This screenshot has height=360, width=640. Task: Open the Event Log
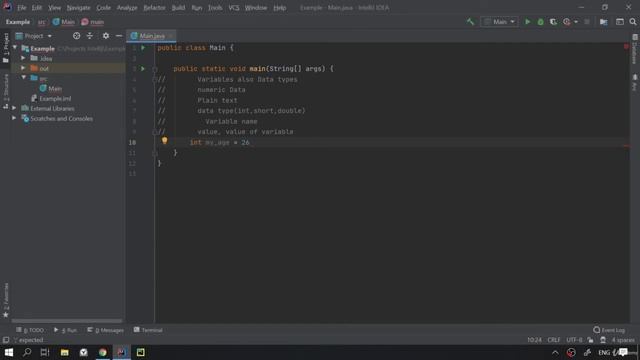(x=609, y=330)
